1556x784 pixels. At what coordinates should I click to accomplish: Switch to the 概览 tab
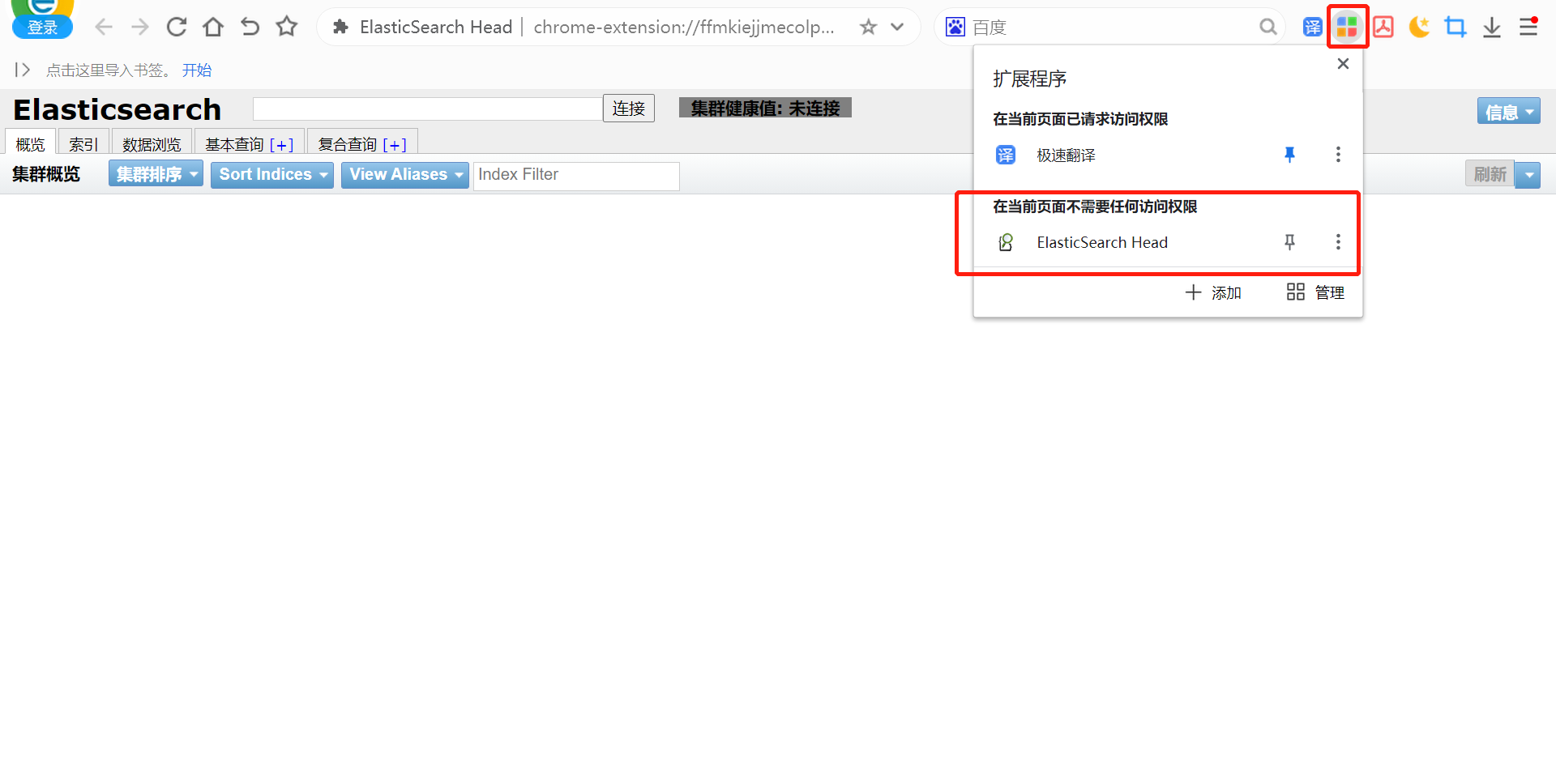click(x=31, y=144)
